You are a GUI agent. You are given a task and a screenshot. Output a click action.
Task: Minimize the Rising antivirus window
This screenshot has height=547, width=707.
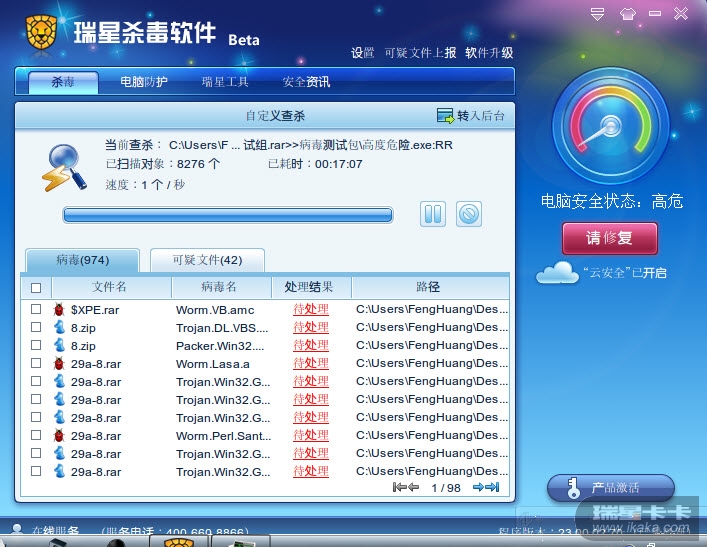pos(655,14)
